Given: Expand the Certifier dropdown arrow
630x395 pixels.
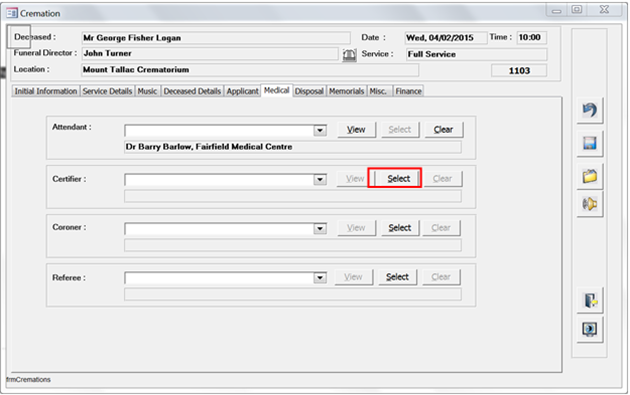Looking at the screenshot, I should point(320,179).
